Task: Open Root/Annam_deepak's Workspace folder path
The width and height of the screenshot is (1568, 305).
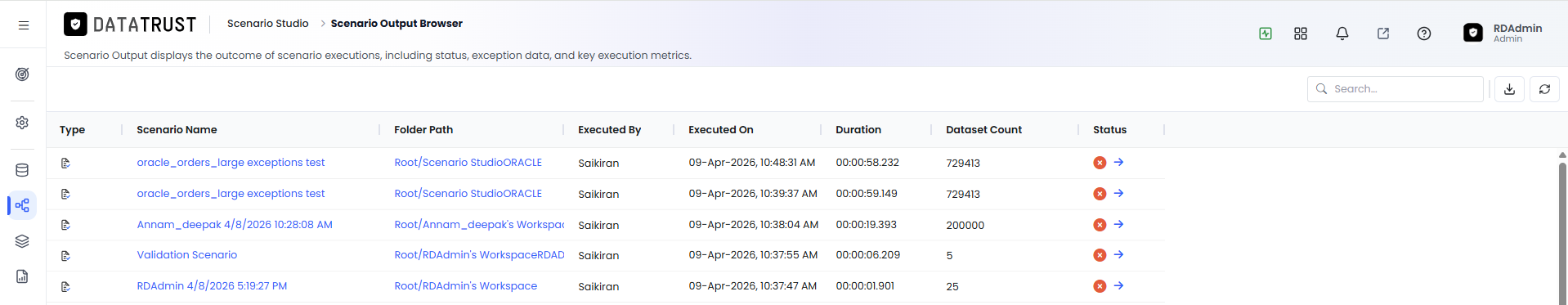Action: pos(479,225)
